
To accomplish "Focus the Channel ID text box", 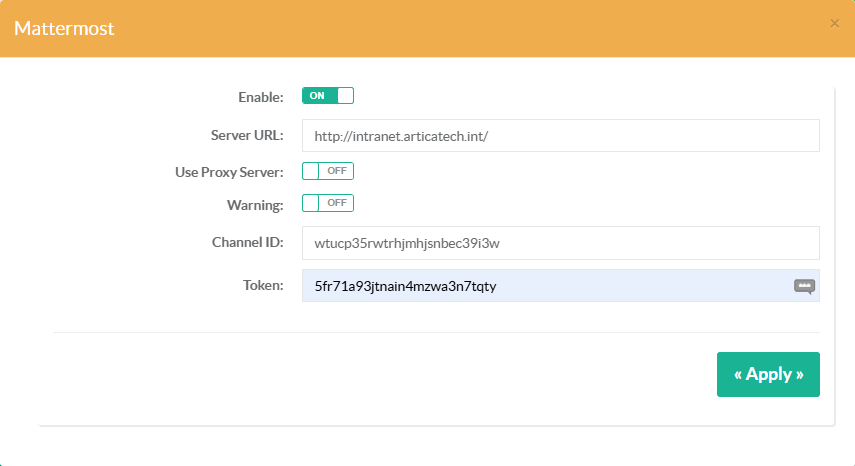I will point(560,242).
